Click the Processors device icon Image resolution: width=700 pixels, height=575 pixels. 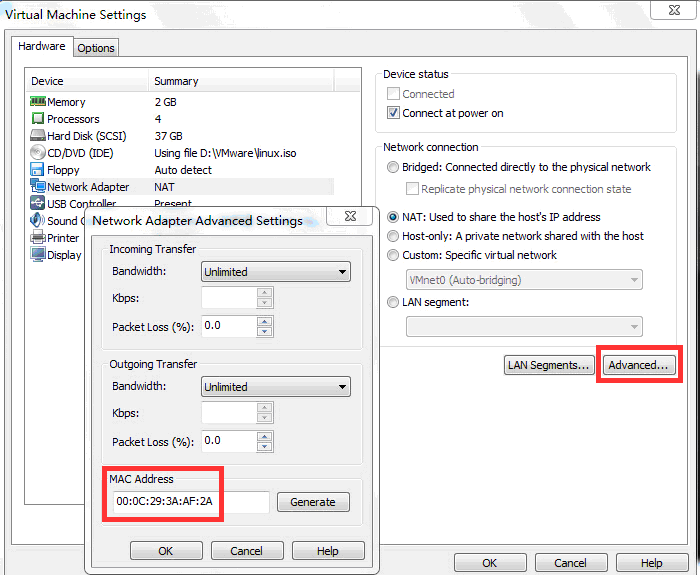[38, 119]
